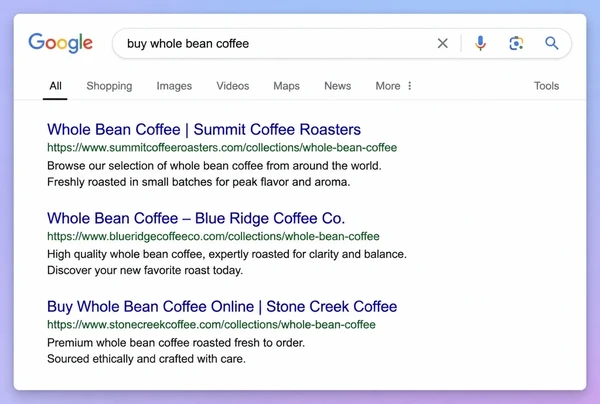
Task: Open Blue Ridge Coffee Co. result title
Action: [196, 218]
